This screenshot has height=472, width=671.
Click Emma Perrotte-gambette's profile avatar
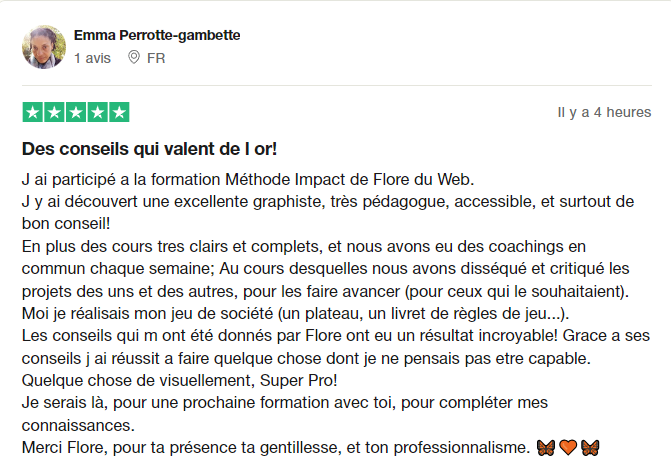click(x=44, y=47)
